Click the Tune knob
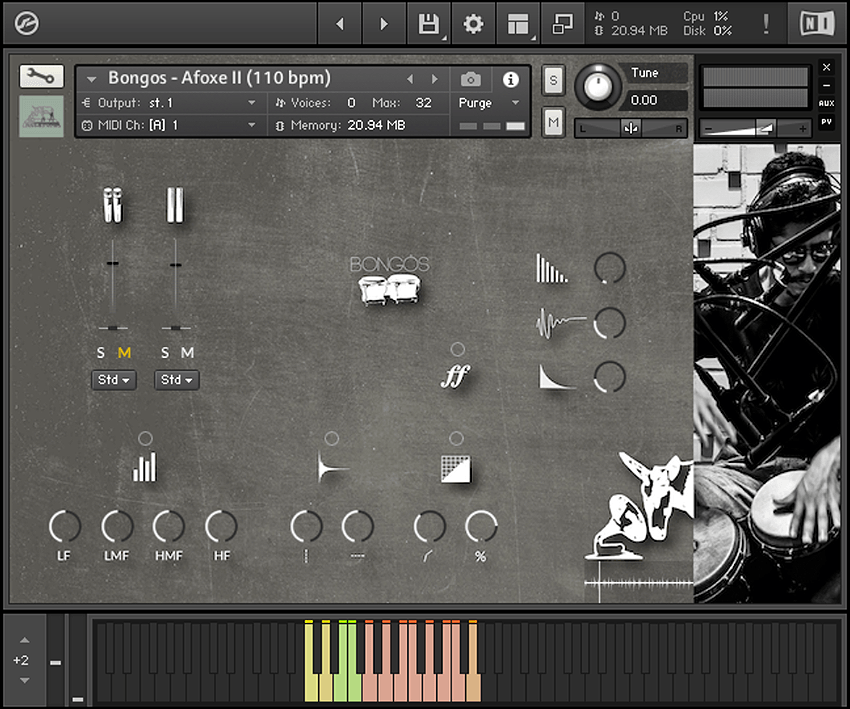 [597, 87]
